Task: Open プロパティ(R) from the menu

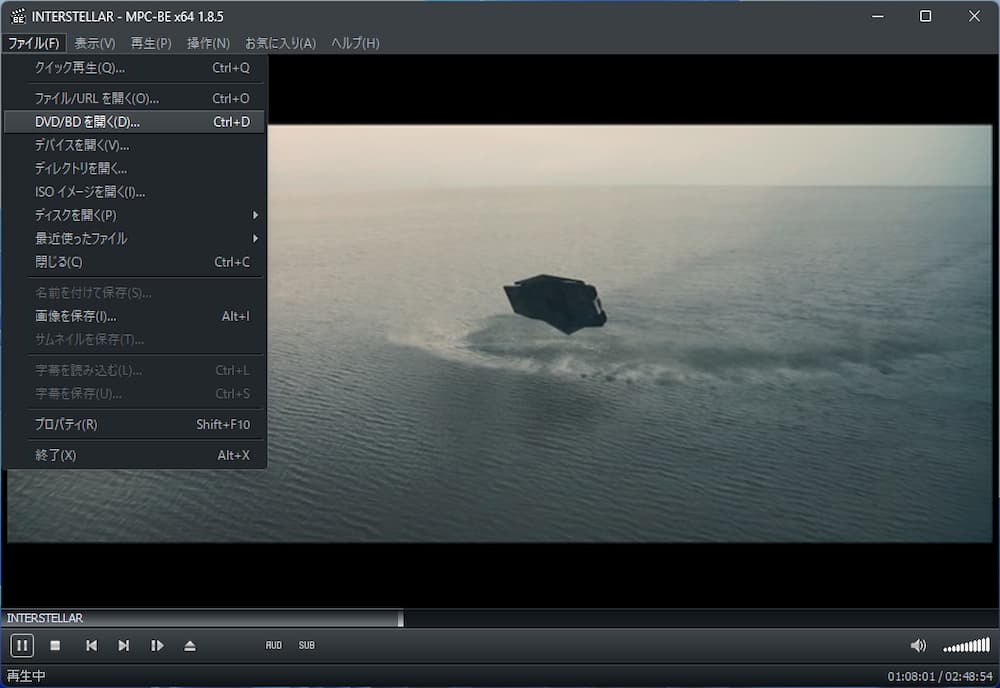Action: (x=134, y=424)
